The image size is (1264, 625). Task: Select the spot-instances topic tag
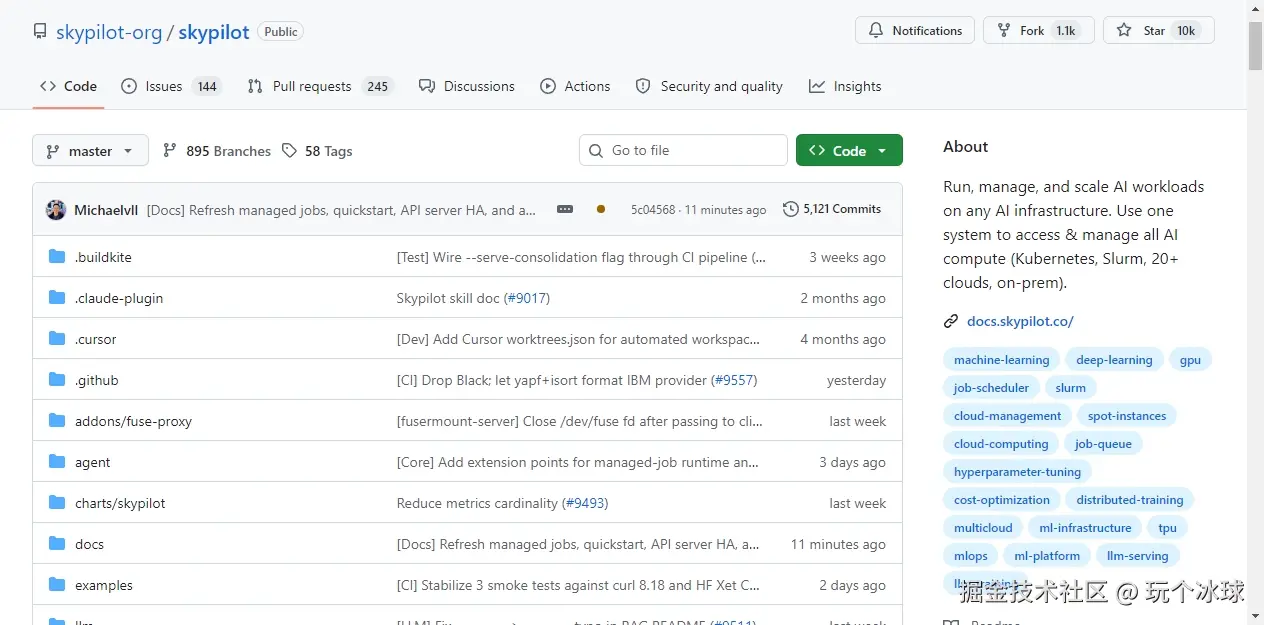click(x=1127, y=416)
